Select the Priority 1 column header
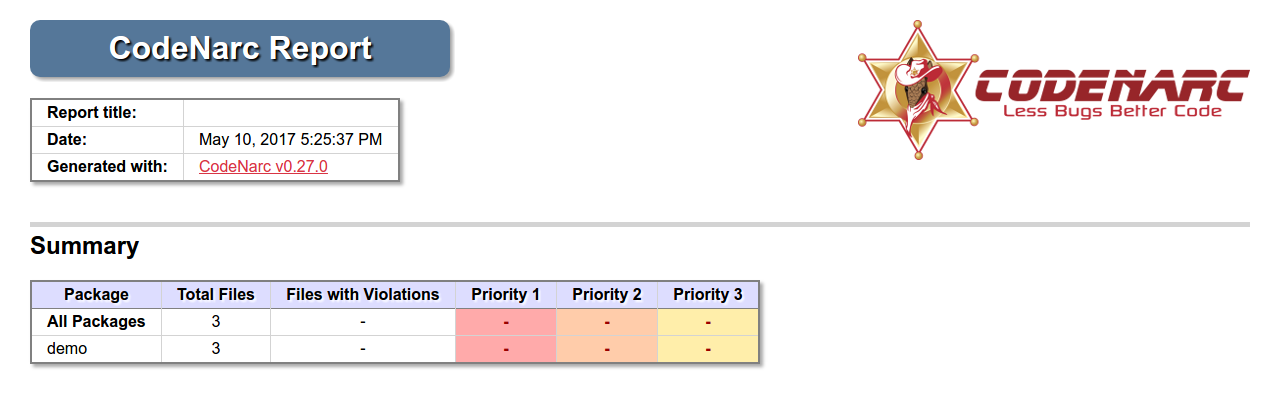This screenshot has width=1270, height=397. (506, 295)
